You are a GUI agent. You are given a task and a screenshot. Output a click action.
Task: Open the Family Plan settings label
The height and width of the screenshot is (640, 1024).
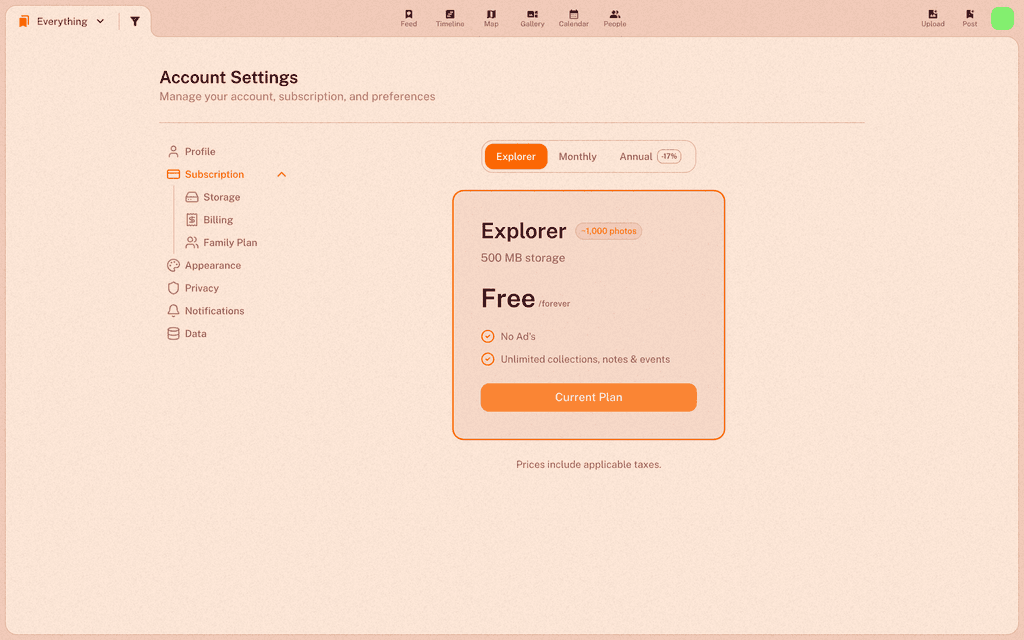click(230, 242)
